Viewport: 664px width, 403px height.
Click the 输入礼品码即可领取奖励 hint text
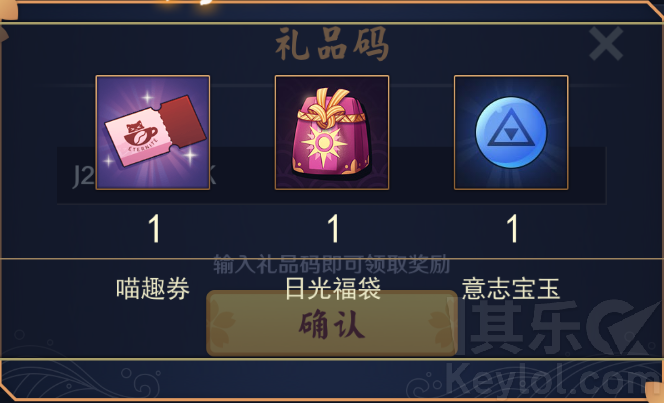[x=332, y=264]
